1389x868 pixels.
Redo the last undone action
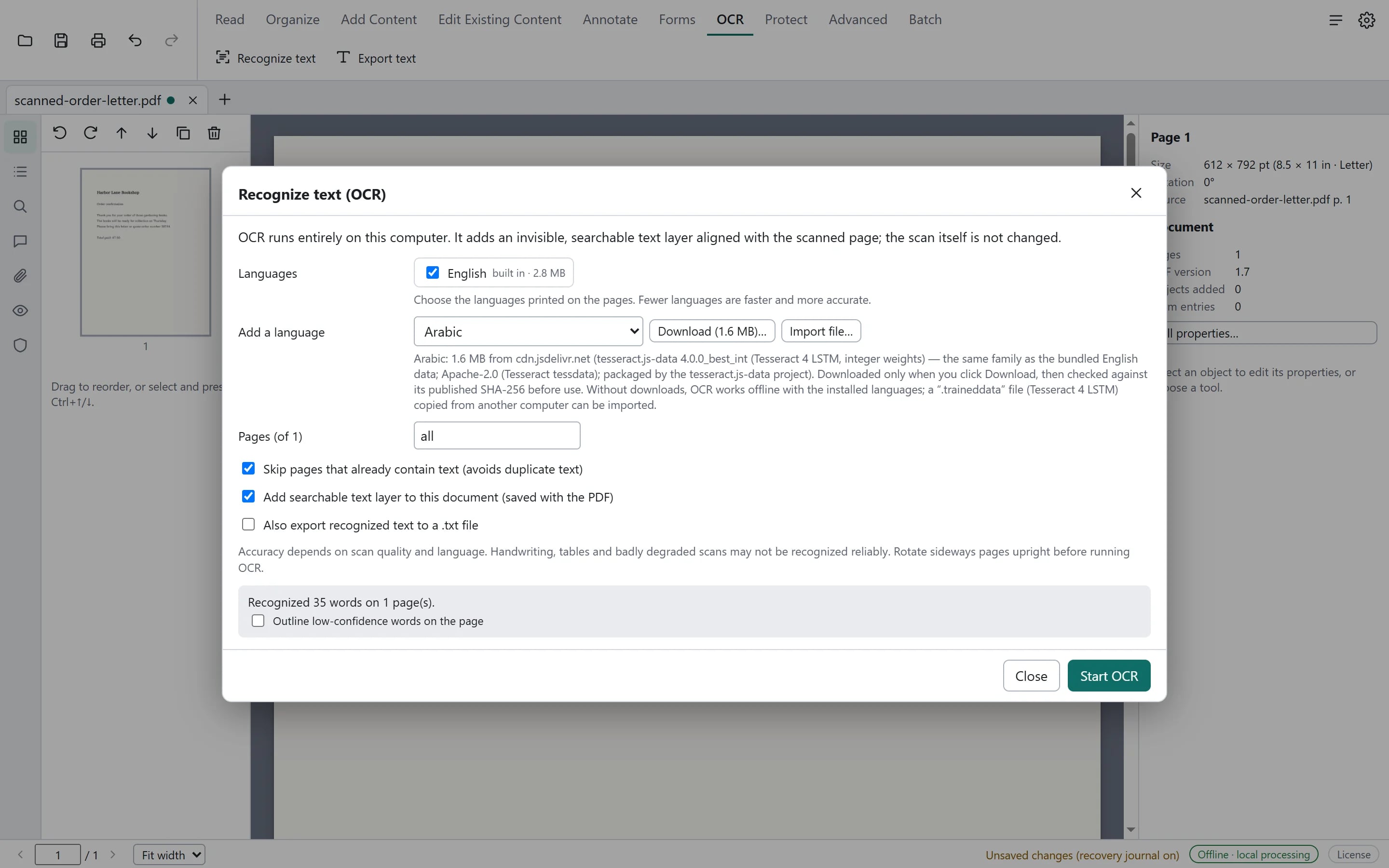[172, 41]
